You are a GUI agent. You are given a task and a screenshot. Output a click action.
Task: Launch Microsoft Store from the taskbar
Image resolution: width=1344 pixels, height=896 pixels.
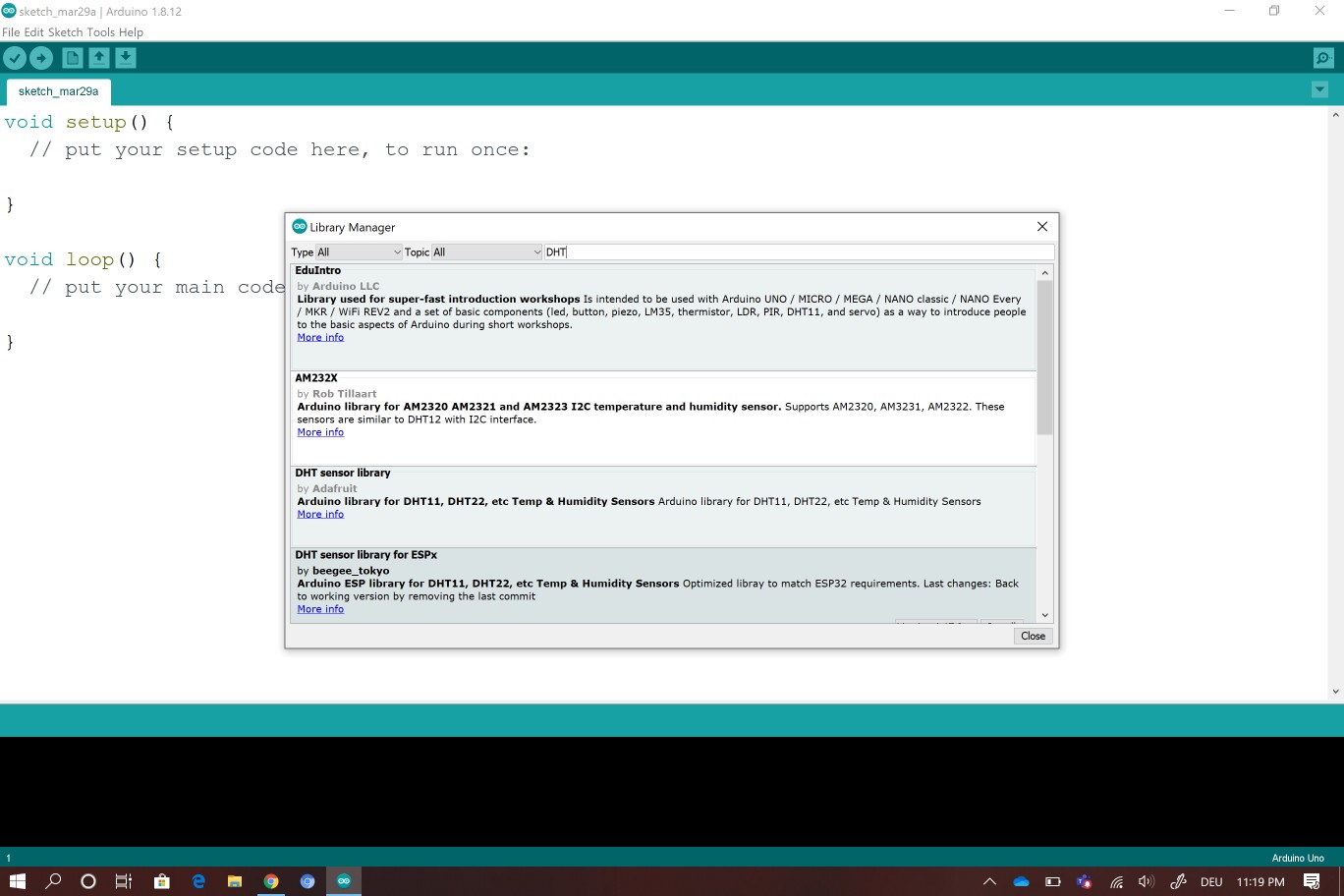162,881
